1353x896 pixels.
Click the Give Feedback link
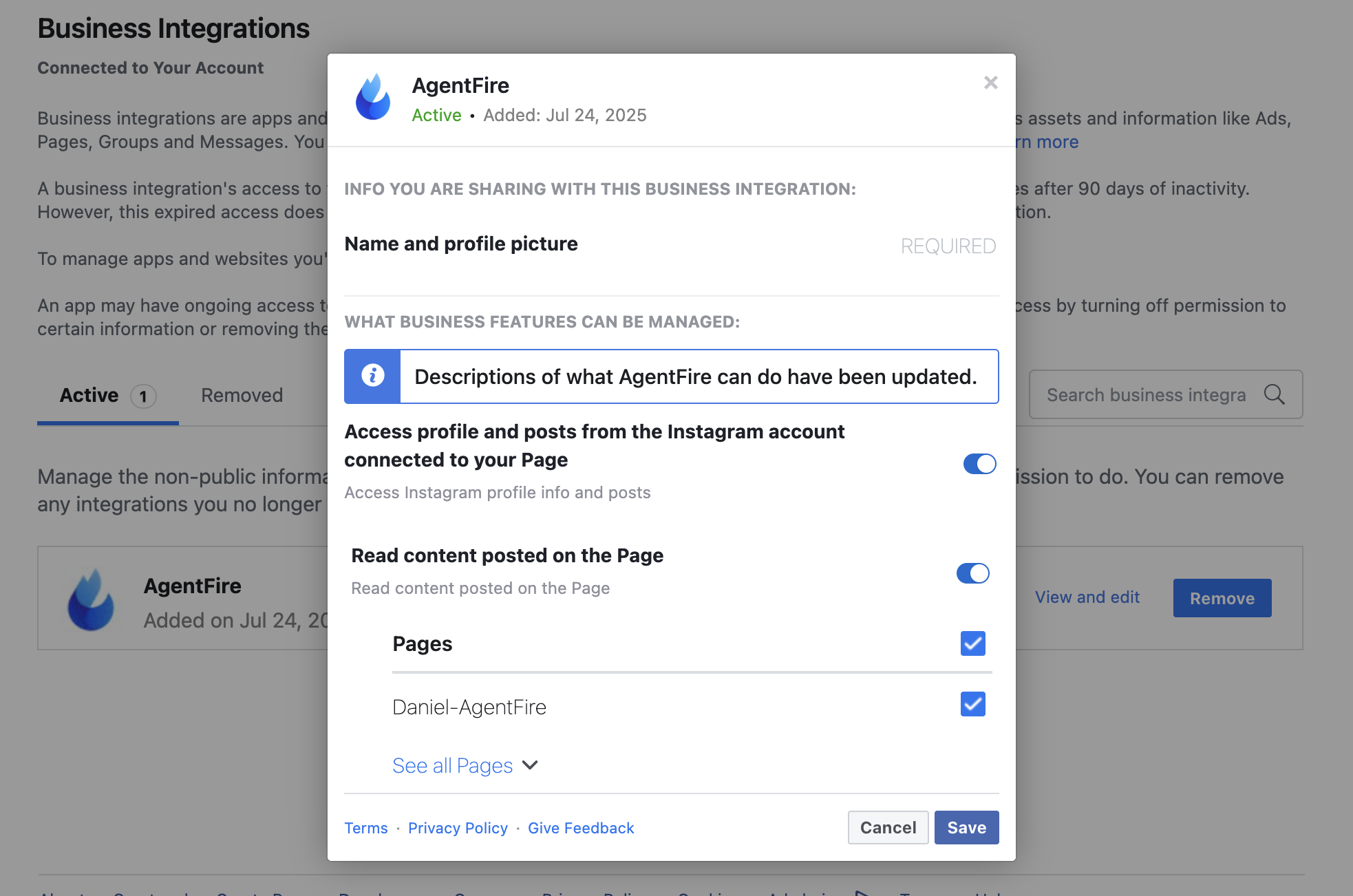581,828
